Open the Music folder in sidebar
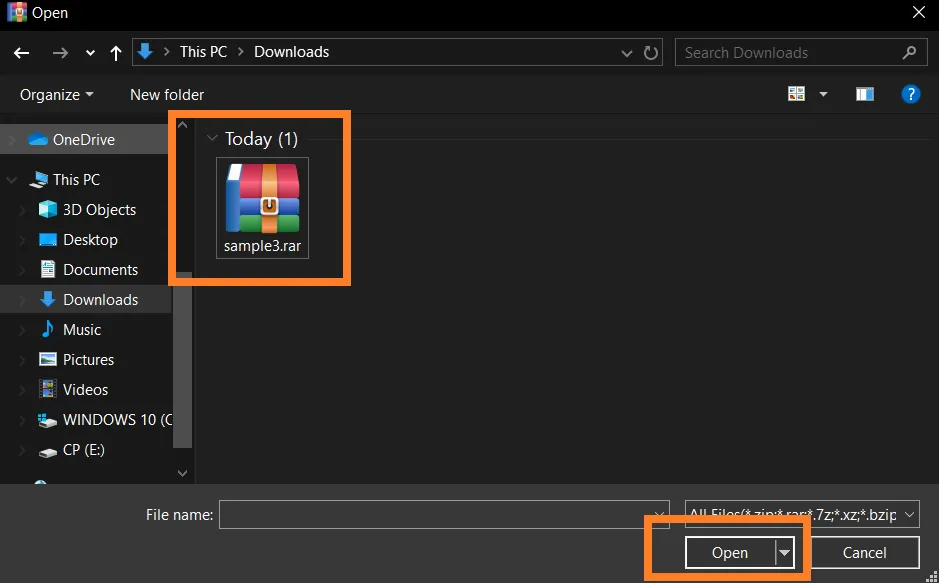Viewport: 939px width, 583px height. tap(82, 329)
